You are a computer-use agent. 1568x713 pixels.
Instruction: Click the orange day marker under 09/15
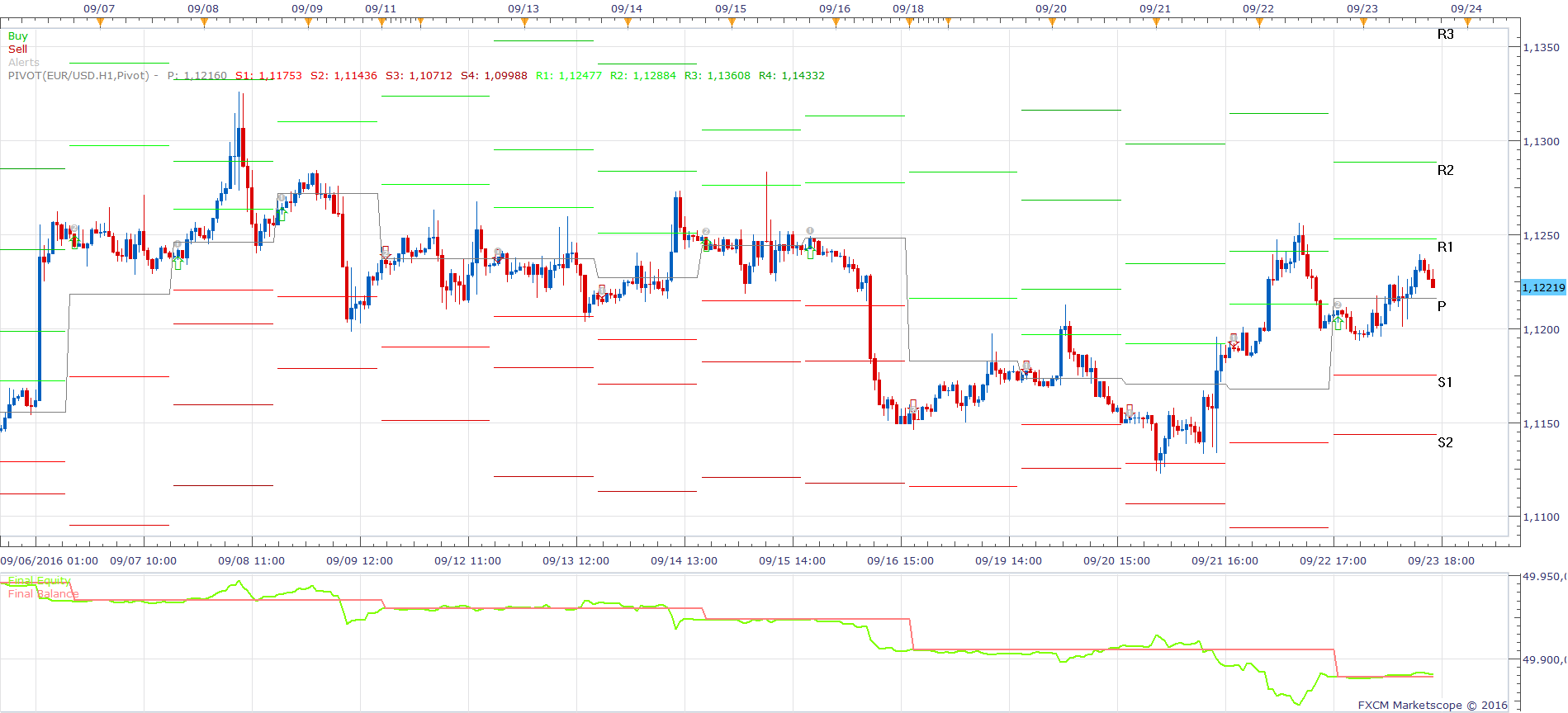click(x=732, y=23)
